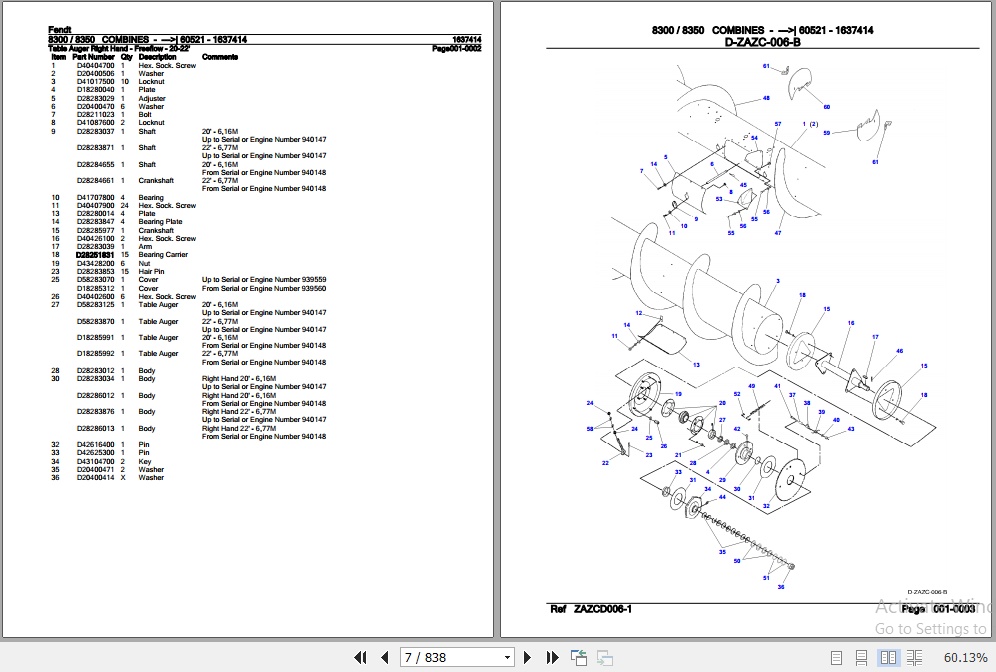Image resolution: width=996 pixels, height=672 pixels.
Task: Click the greyed next view navigation icon
Action: point(605,657)
